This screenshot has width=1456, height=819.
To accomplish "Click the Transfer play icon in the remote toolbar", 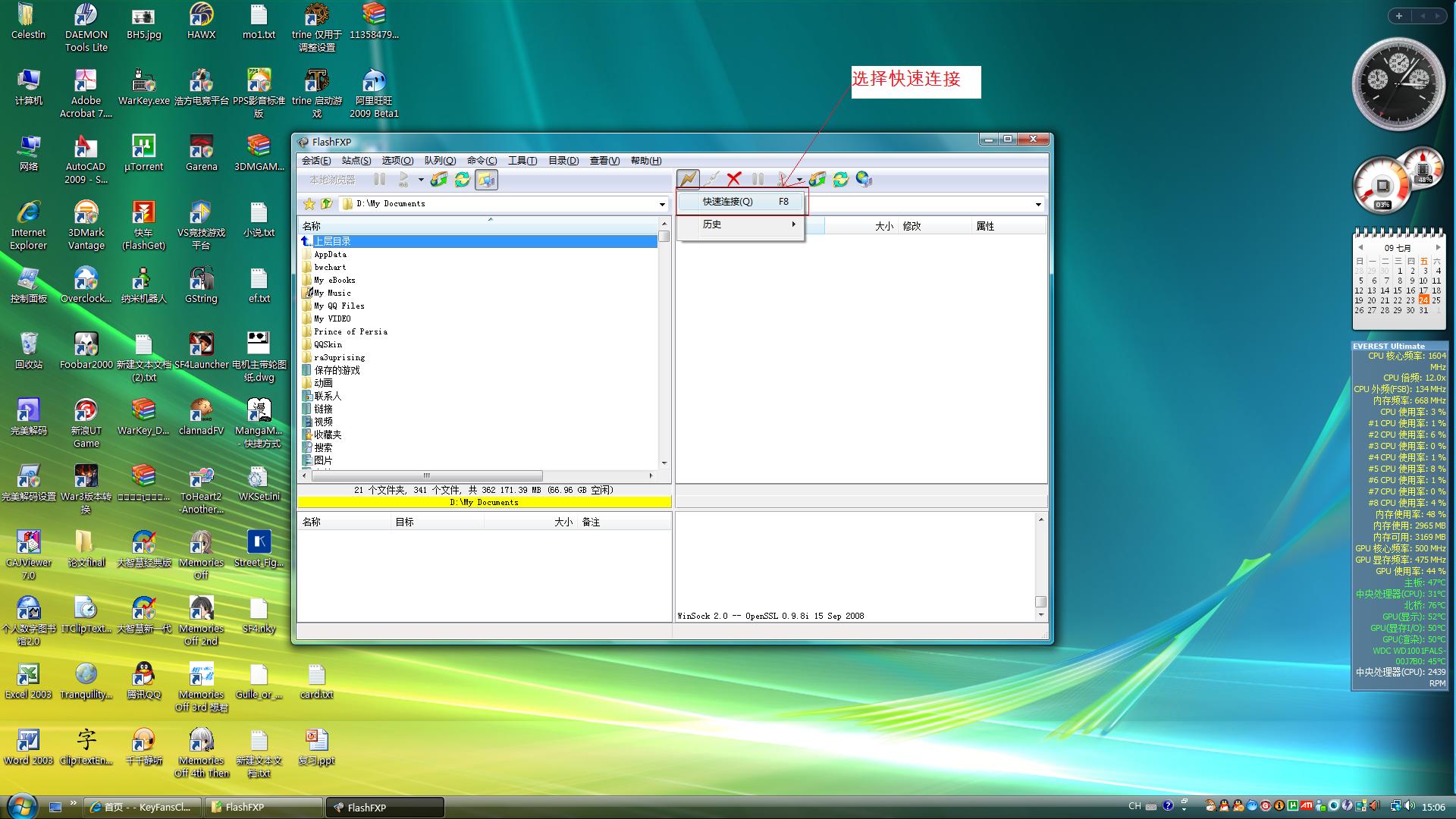I will [783, 179].
